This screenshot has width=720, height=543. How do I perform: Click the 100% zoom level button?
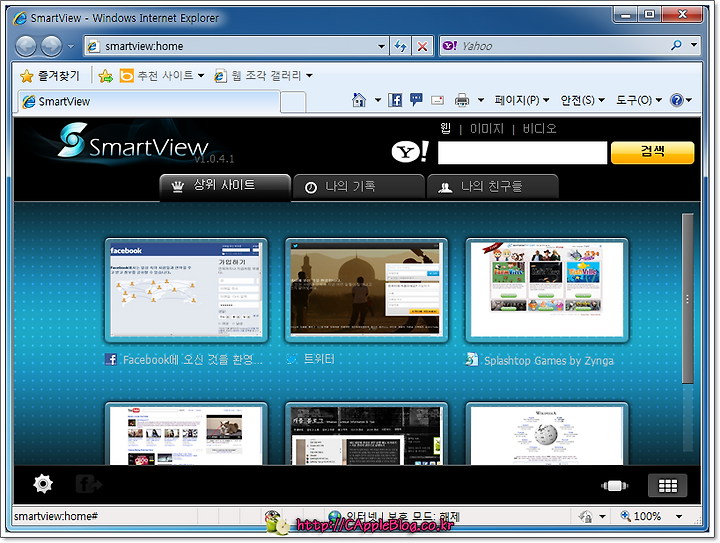click(x=641, y=516)
